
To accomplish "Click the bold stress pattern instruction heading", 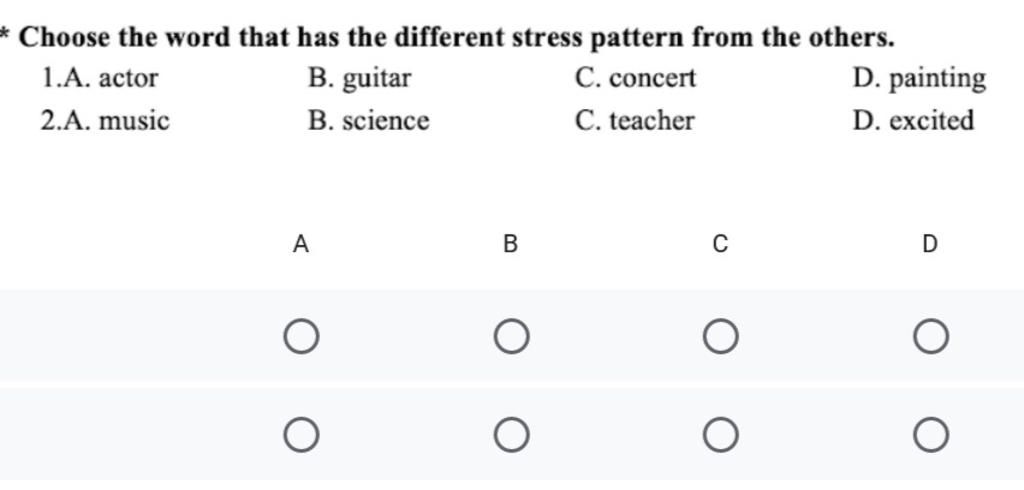I will click(x=457, y=38).
